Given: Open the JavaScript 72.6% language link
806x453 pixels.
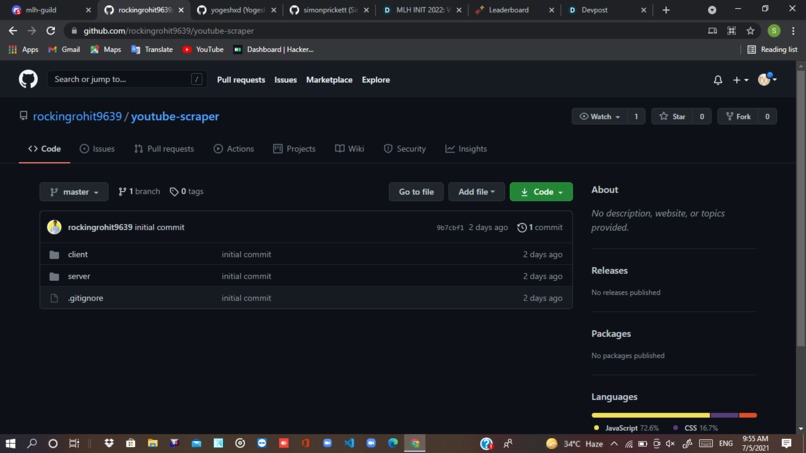Looking at the screenshot, I should click(626, 428).
